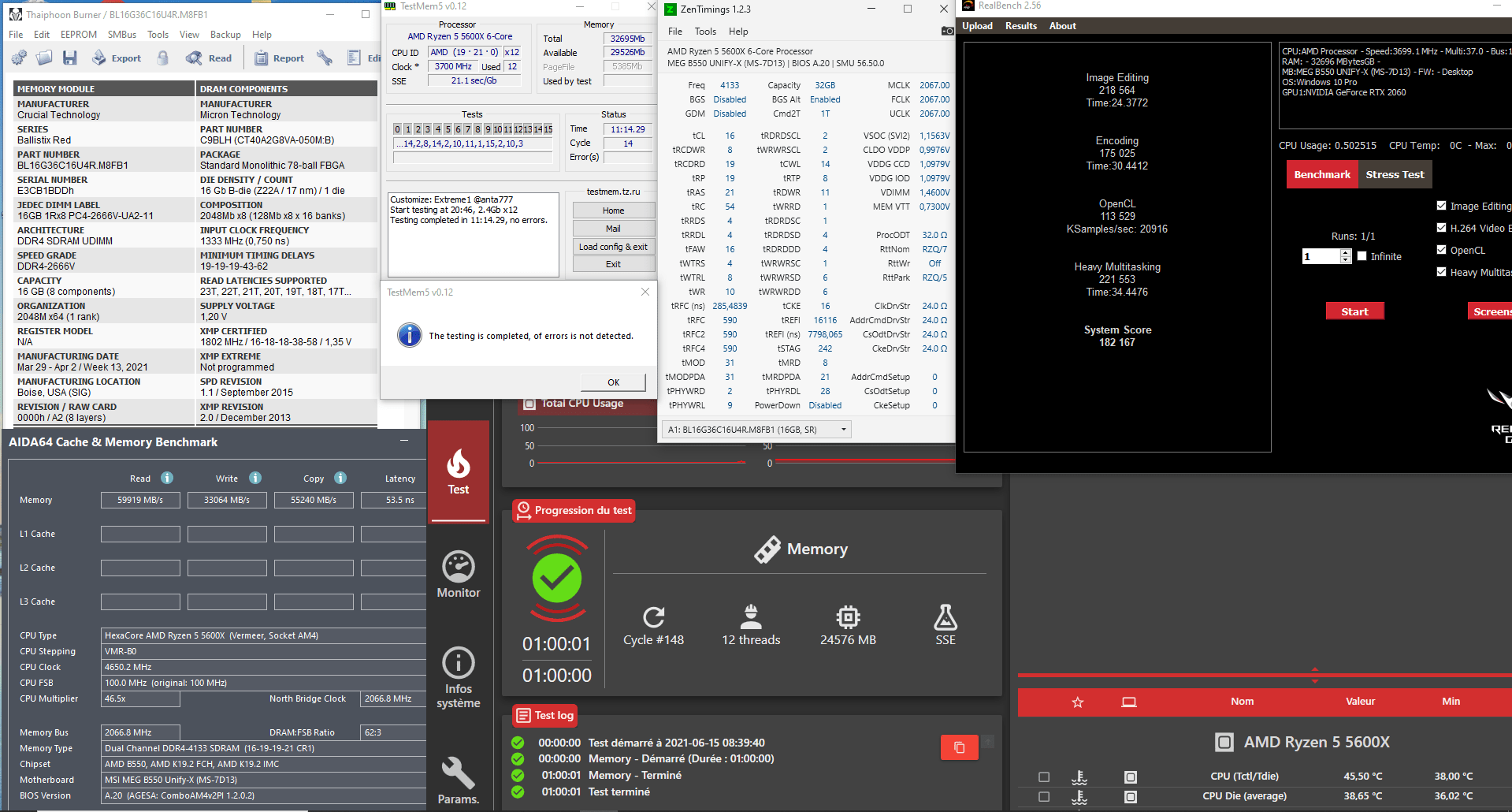
Task: Switch to the Stress Test tab in RealBench
Action: click(1395, 174)
